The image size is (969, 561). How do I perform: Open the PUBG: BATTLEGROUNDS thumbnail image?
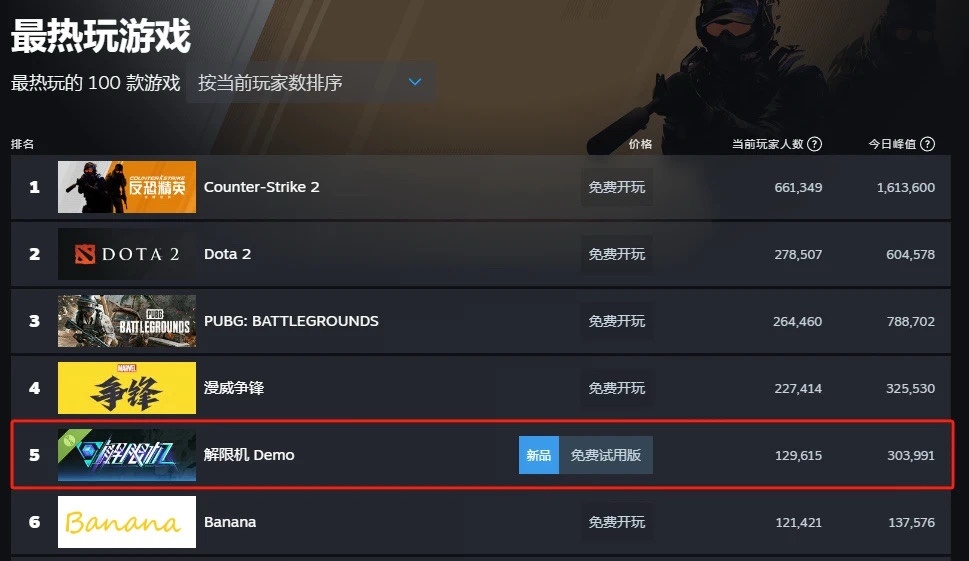coord(127,321)
